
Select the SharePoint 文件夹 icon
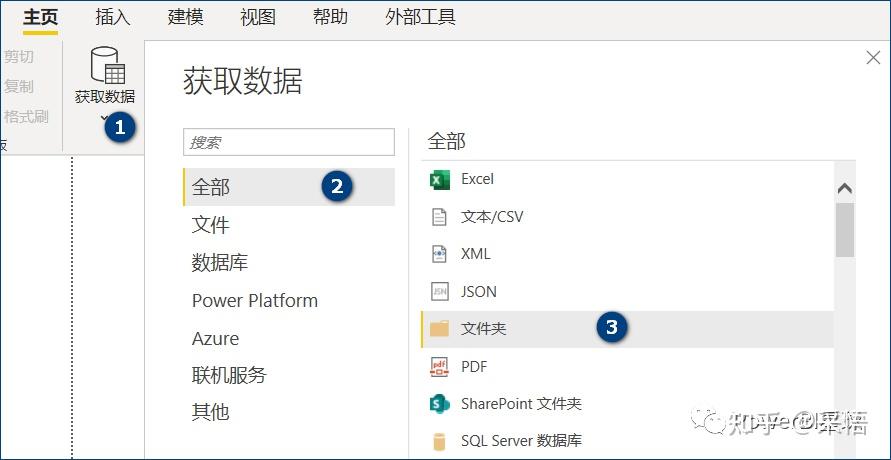coord(439,404)
